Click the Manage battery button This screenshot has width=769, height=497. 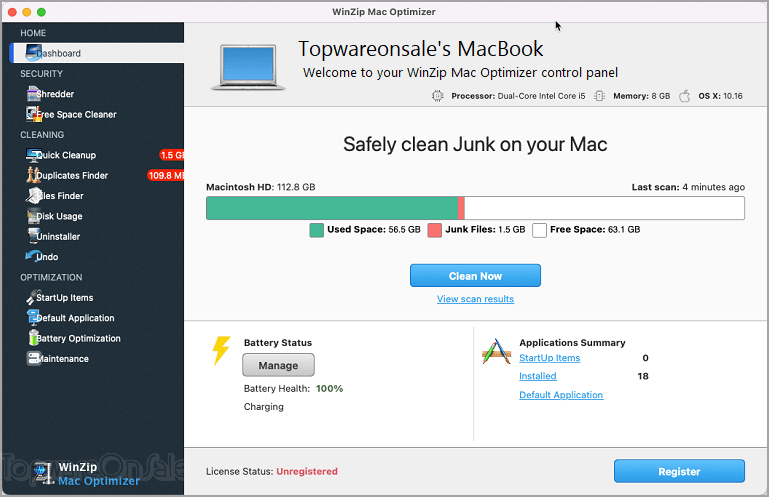pyautogui.click(x=278, y=366)
